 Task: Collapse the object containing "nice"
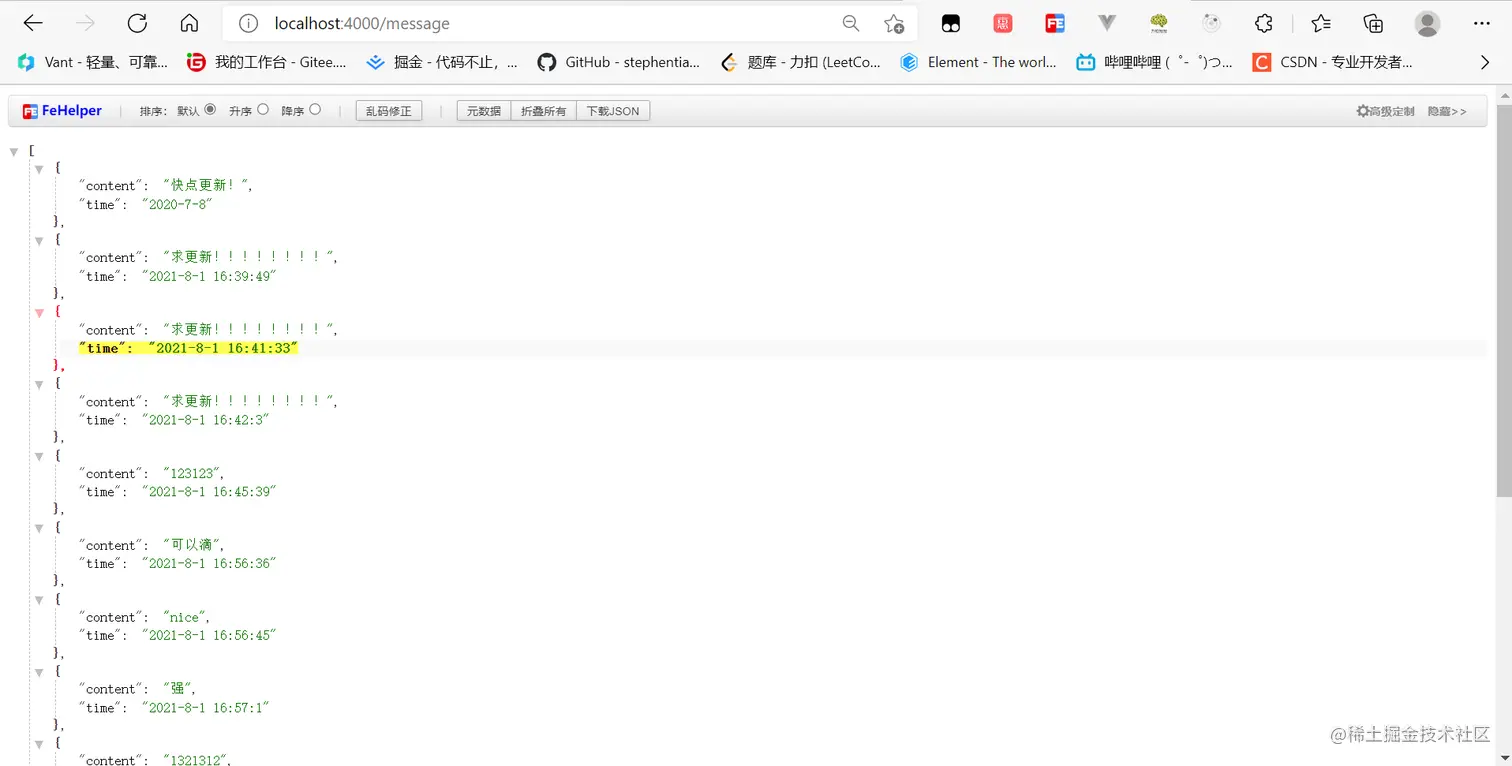click(39, 600)
